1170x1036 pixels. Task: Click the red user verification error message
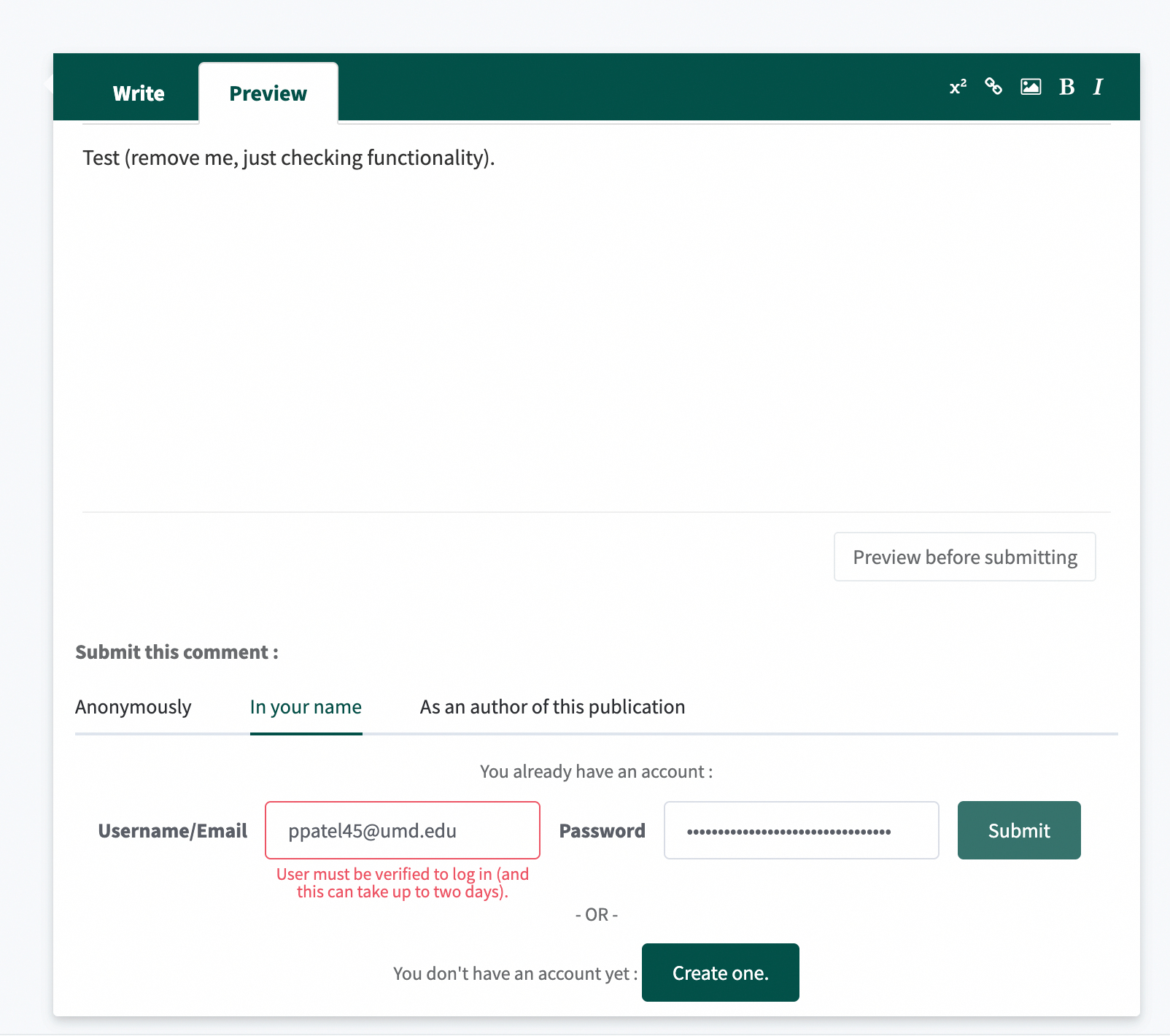(x=402, y=883)
